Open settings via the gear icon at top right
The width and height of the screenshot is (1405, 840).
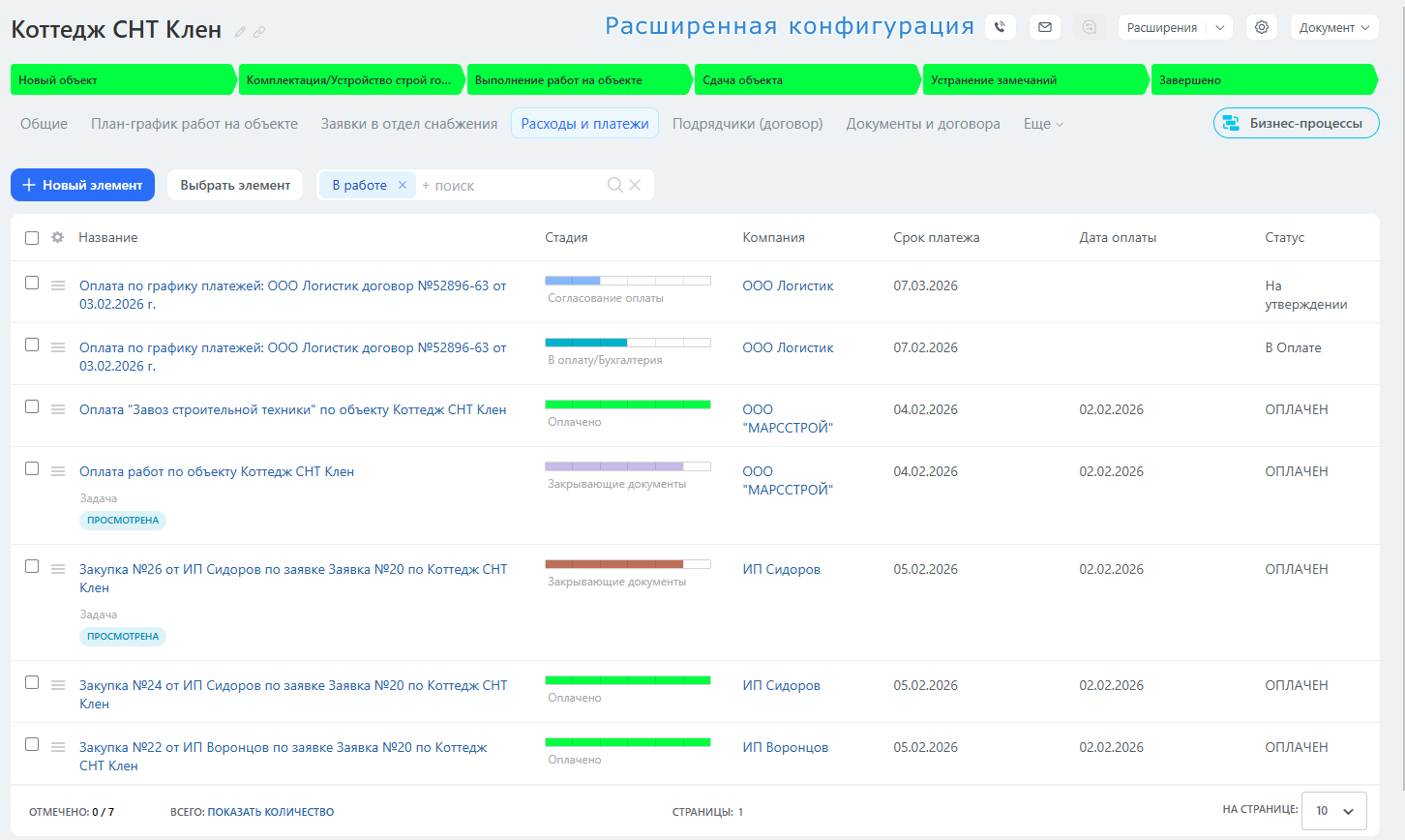1262,28
